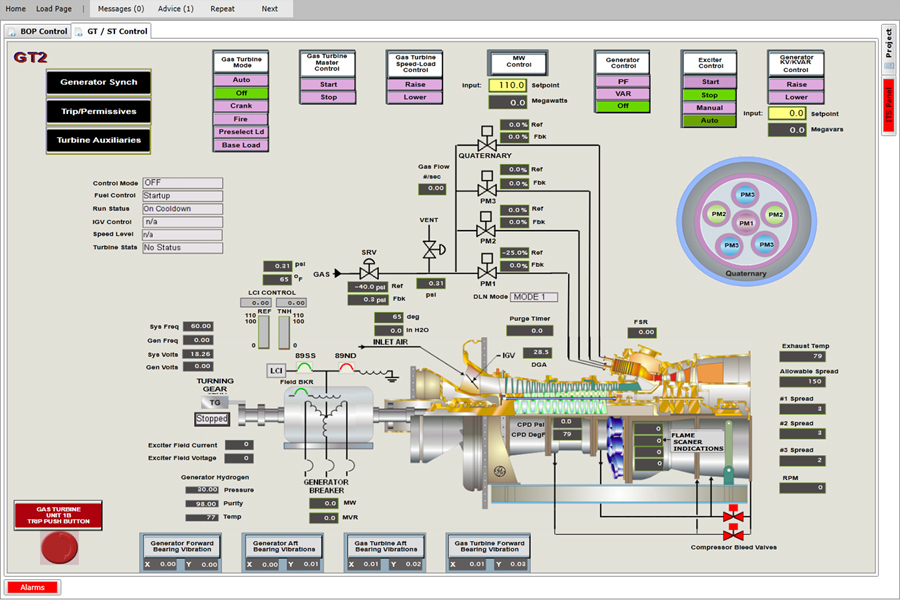Open the Load Page menu
The width and height of the screenshot is (900, 600).
coord(54,8)
